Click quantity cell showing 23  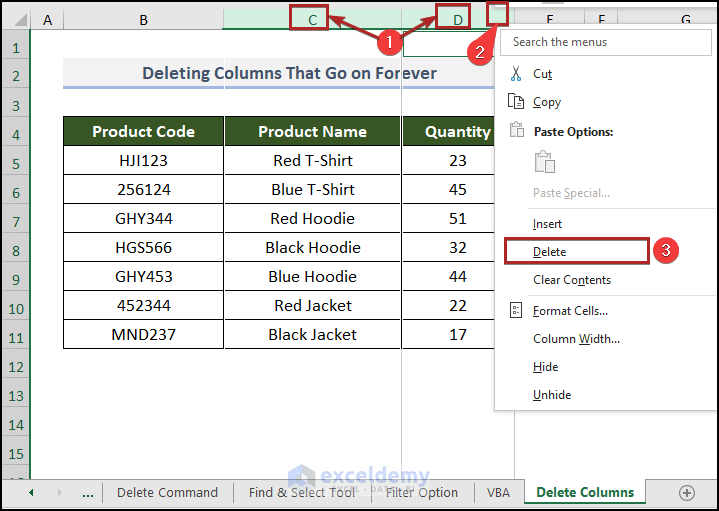click(x=448, y=160)
